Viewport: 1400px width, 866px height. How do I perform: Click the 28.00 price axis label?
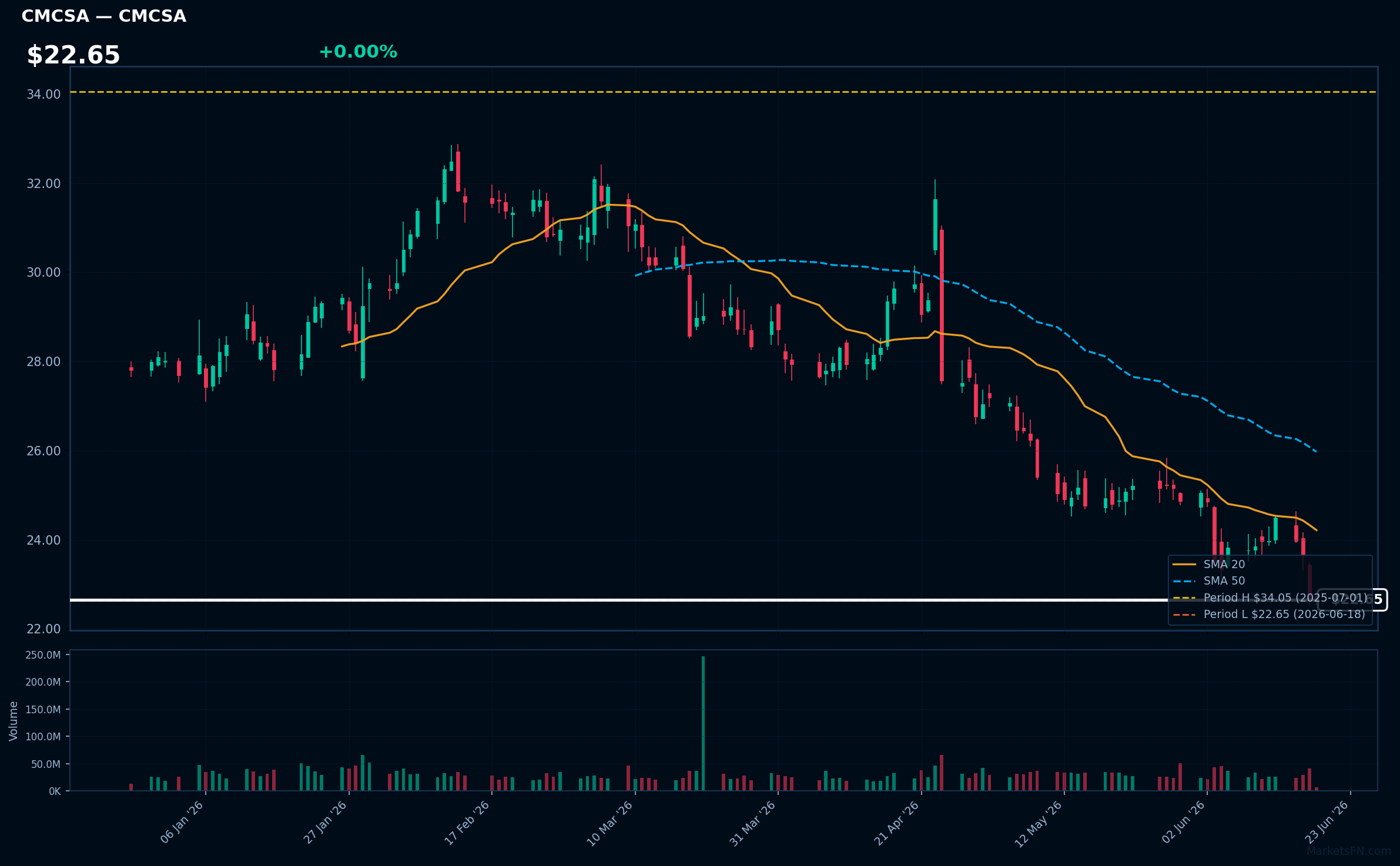[x=43, y=361]
